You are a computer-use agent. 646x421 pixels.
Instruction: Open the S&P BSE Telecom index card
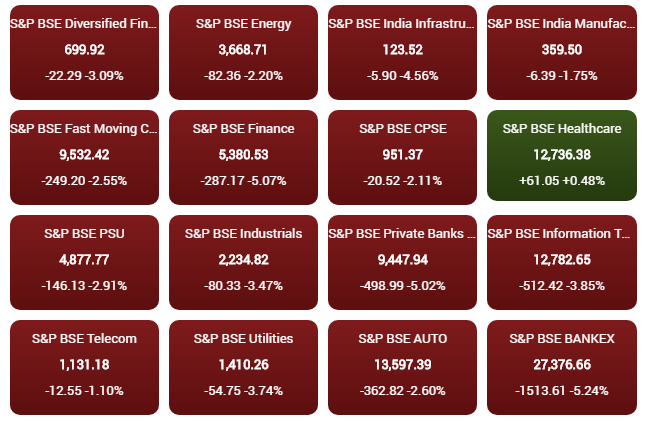click(x=84, y=365)
